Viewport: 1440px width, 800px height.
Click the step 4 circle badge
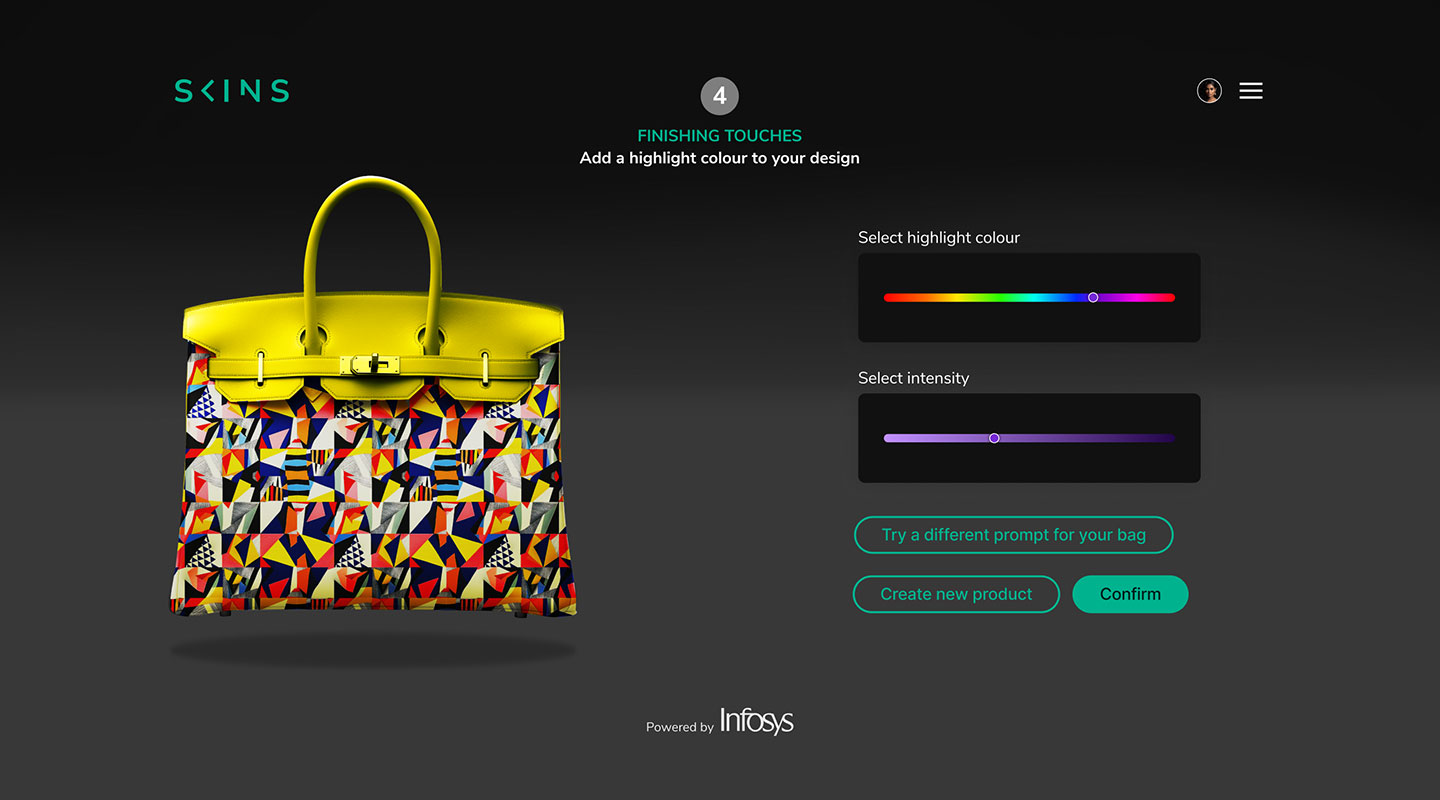click(720, 97)
